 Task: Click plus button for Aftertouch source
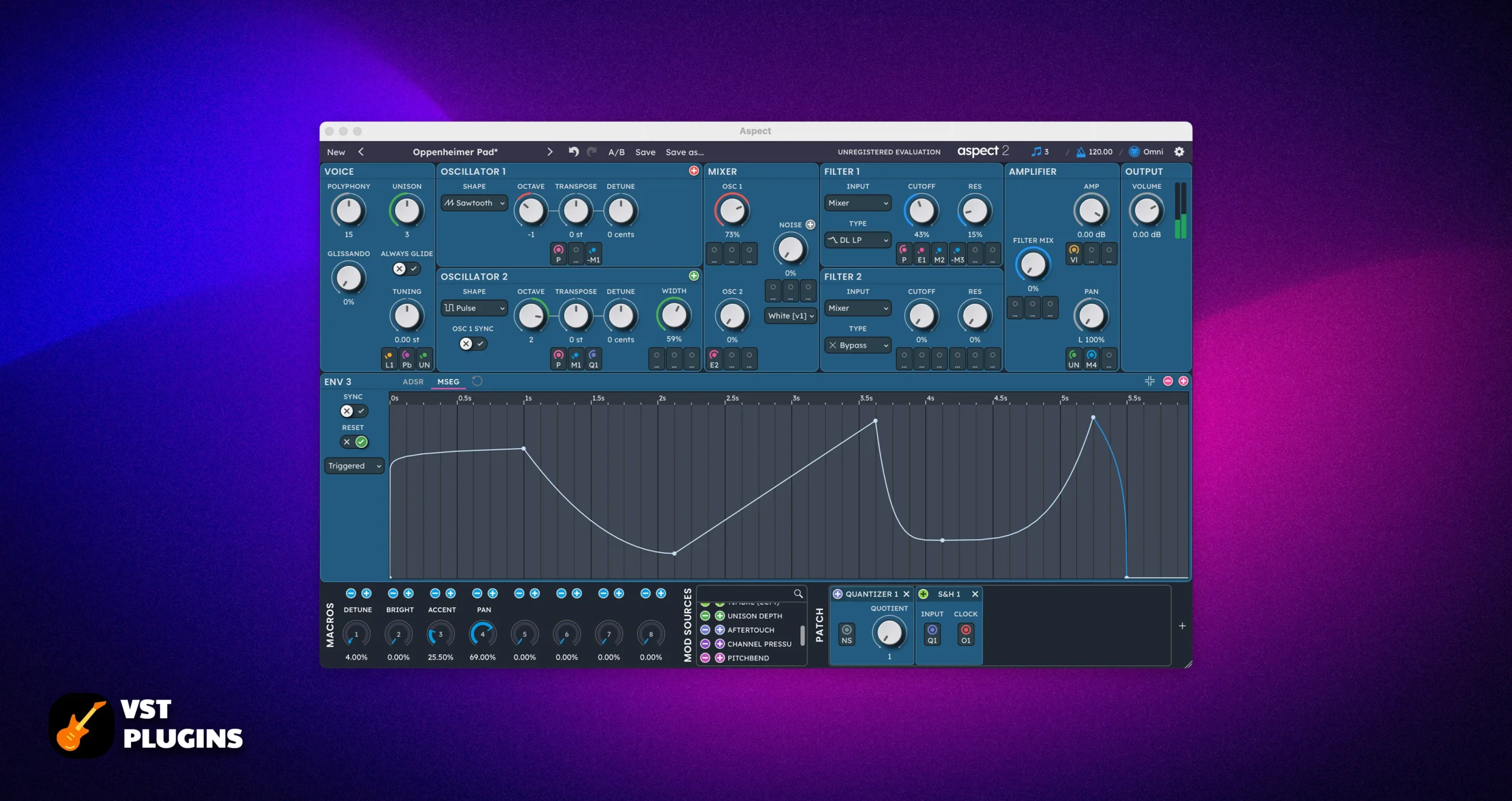pos(719,630)
